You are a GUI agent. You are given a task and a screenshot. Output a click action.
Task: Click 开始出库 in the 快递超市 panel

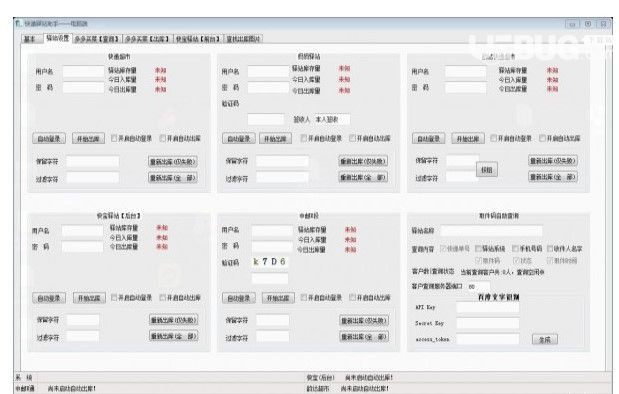88,139
